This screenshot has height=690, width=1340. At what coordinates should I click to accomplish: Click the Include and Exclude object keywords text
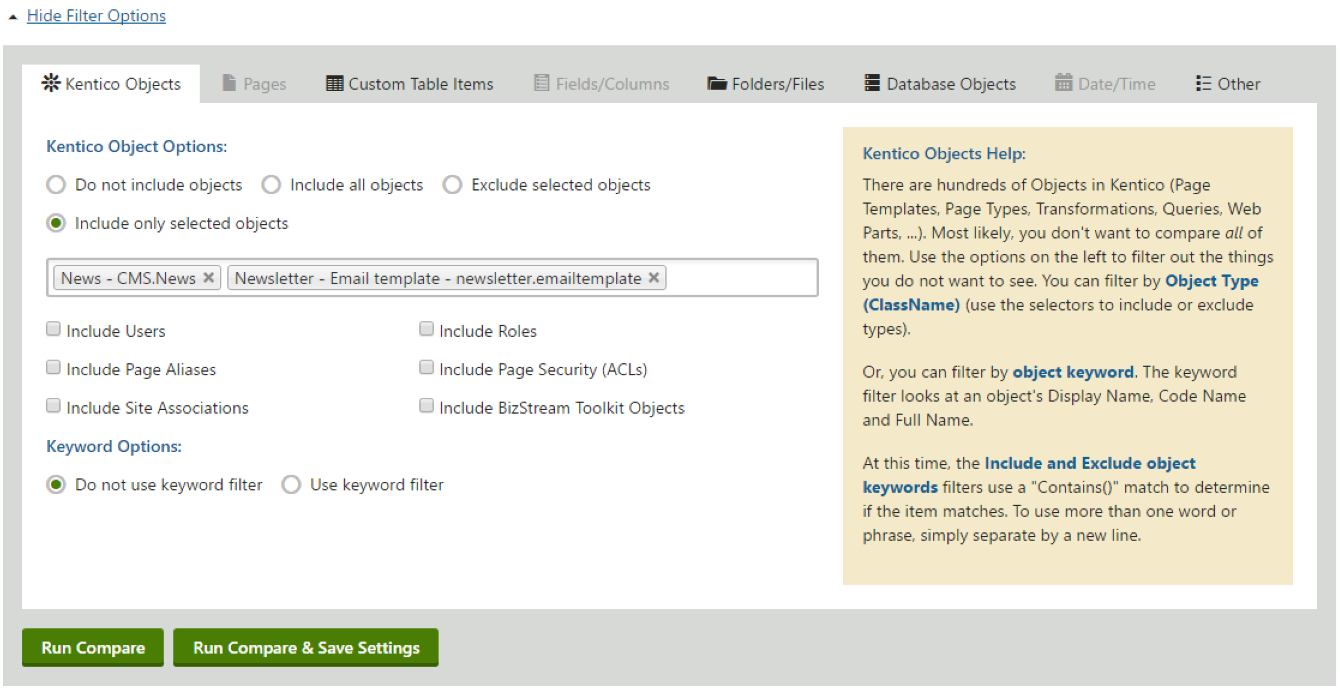[x=1029, y=475]
